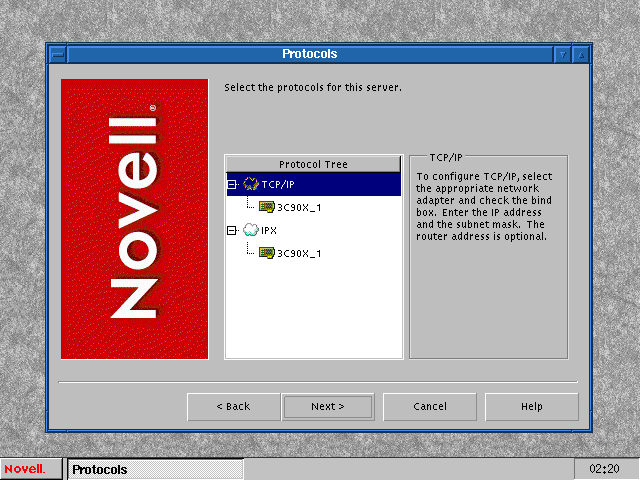Click 'Select the protocols for this server.' text
The width and height of the screenshot is (640, 480).
click(x=313, y=87)
